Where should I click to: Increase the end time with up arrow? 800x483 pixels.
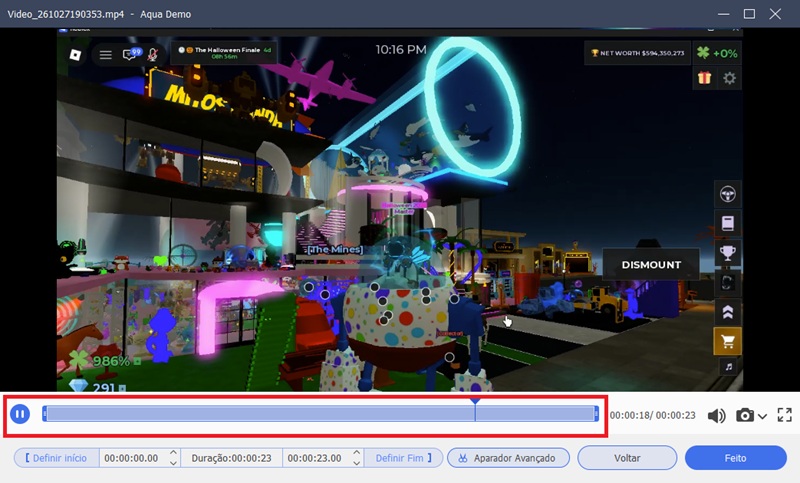coord(357,453)
